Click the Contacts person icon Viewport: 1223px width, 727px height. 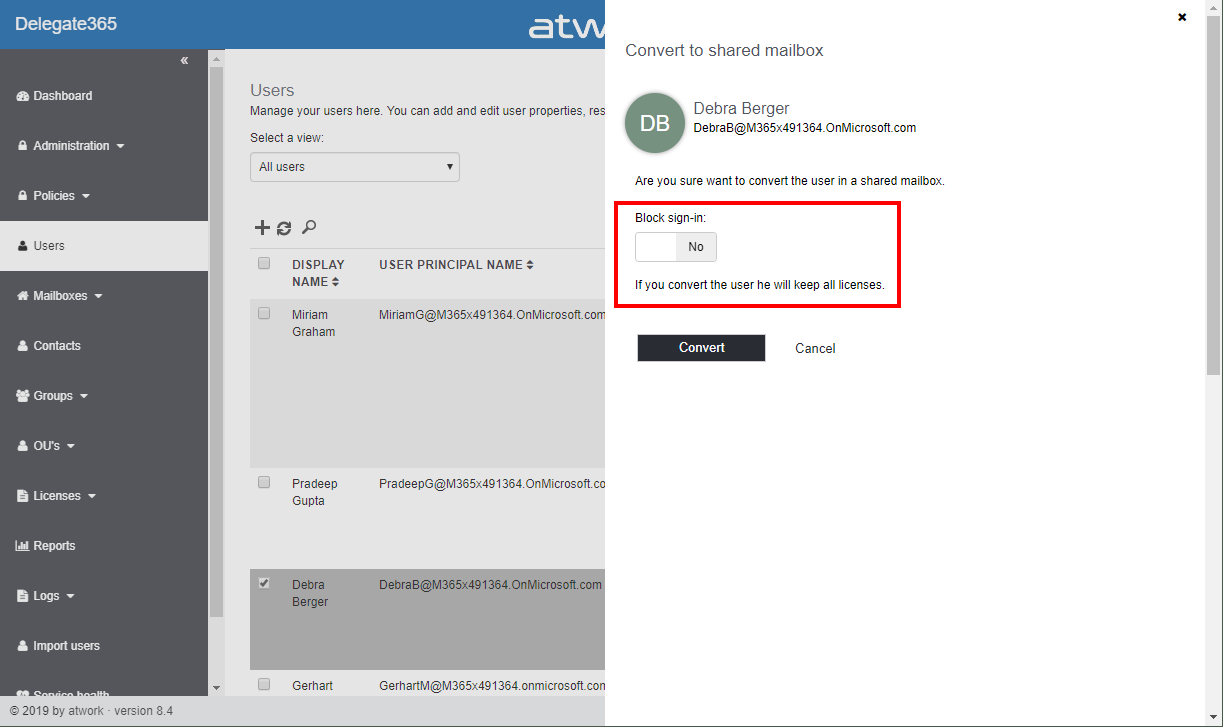point(23,346)
